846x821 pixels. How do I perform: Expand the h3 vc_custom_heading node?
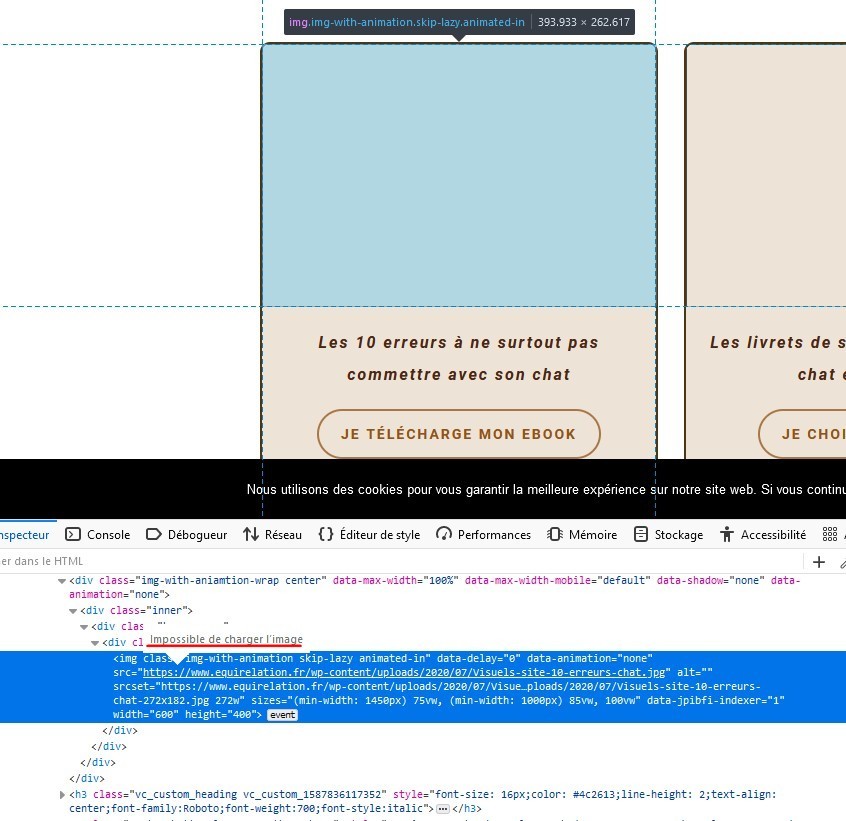[x=62, y=795]
